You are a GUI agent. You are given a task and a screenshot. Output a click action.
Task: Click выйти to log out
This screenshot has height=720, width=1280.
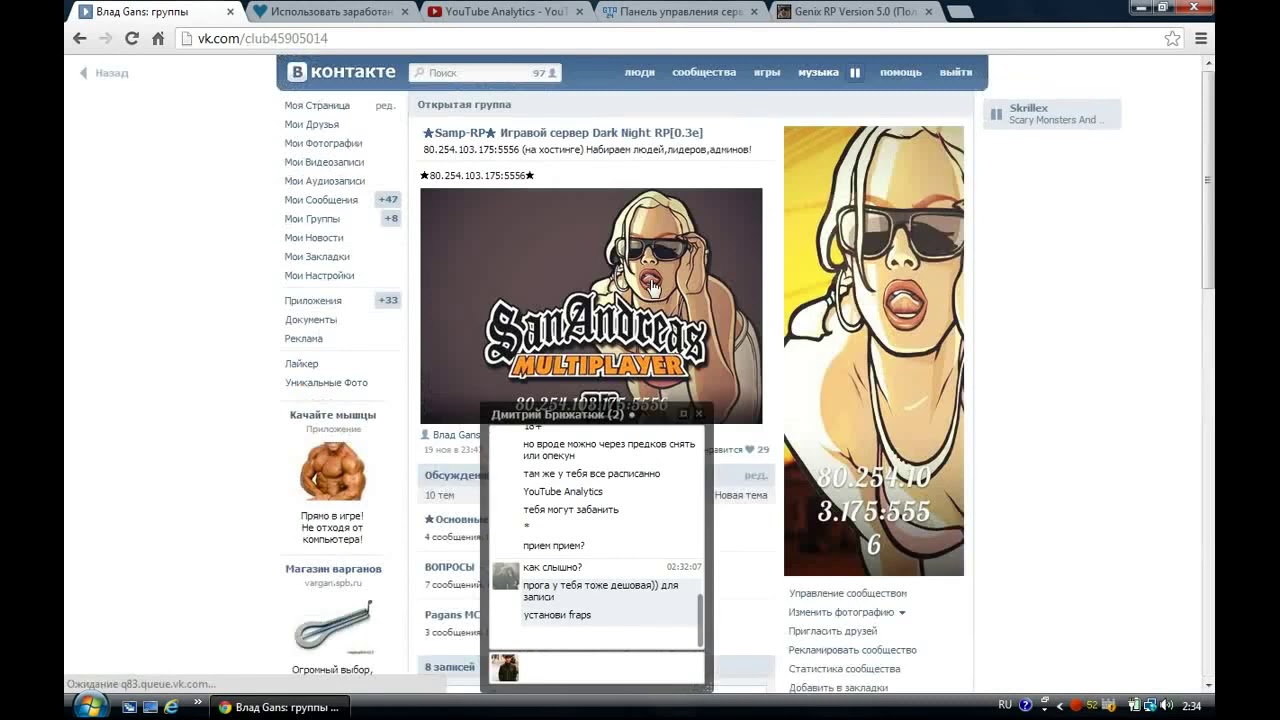[x=956, y=72]
